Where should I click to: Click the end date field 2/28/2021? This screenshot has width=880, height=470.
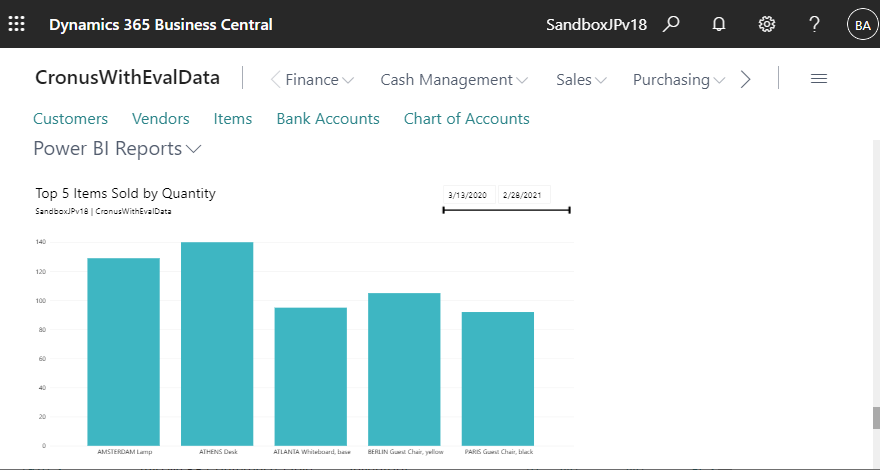[x=524, y=195]
